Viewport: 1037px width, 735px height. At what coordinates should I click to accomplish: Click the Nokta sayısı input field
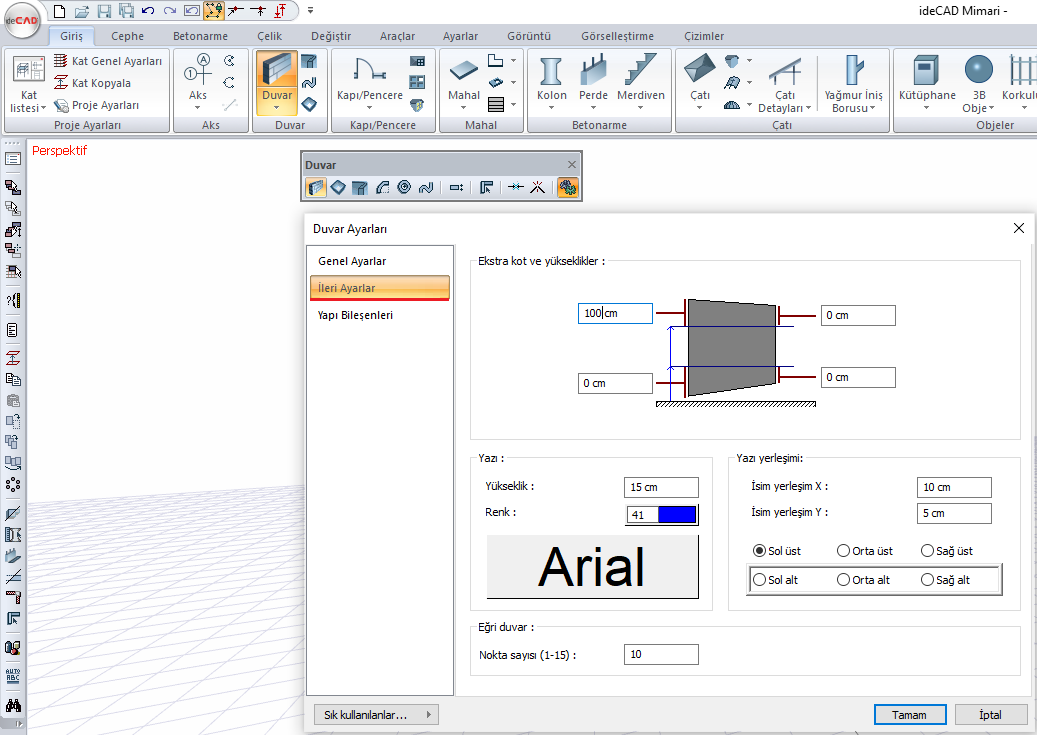(x=661, y=655)
